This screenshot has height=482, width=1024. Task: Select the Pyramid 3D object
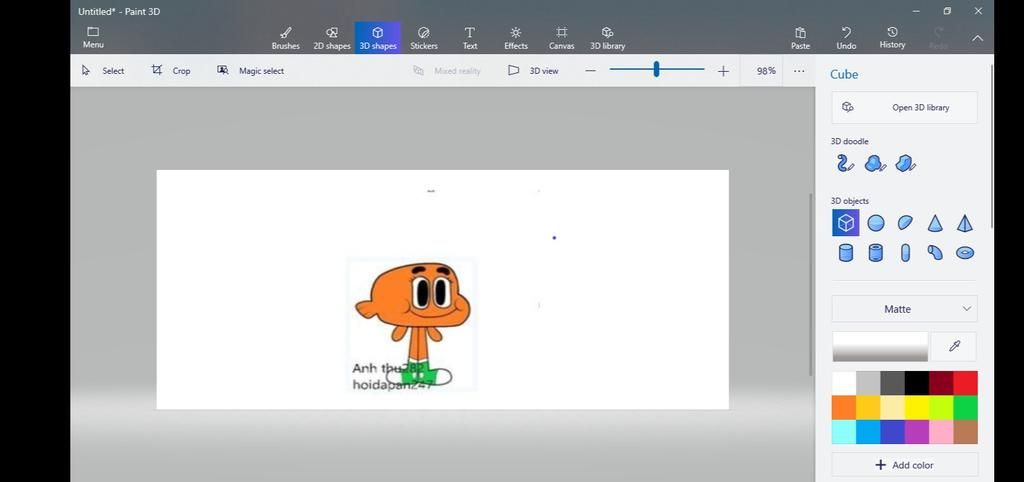tap(965, 223)
